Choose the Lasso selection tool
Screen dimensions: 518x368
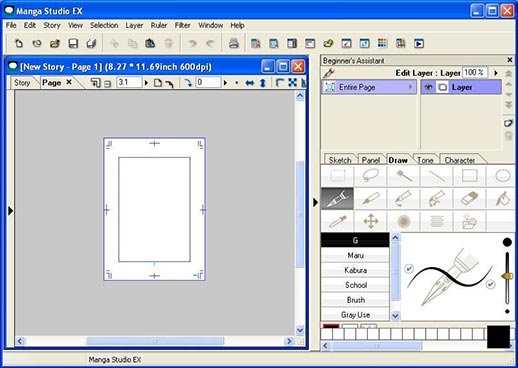(370, 175)
